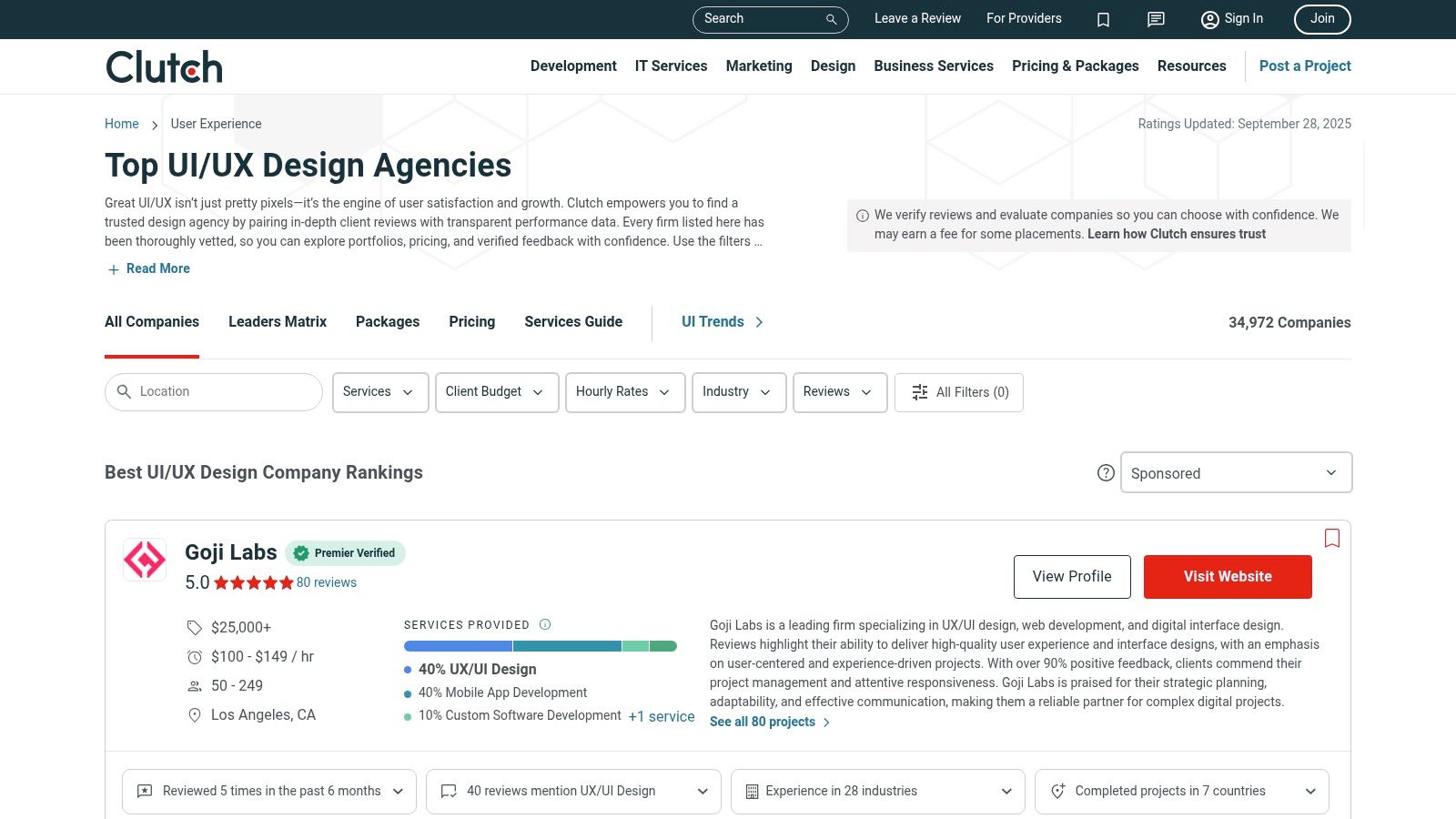Open the Hourly Rates dropdown
Viewport: 1456px width, 819px height.
pyautogui.click(x=624, y=392)
